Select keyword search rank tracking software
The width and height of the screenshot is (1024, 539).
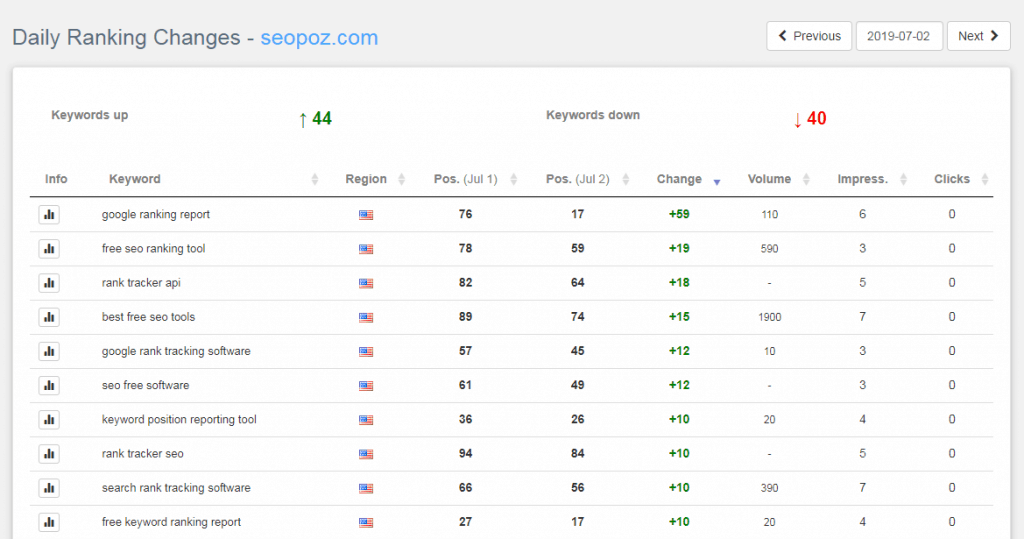click(176, 488)
